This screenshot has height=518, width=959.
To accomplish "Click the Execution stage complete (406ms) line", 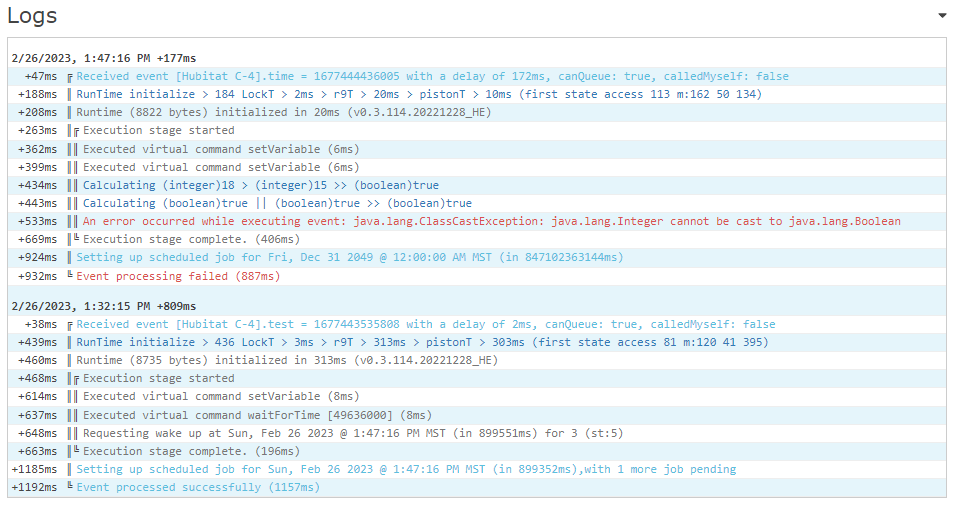I will 191,239.
